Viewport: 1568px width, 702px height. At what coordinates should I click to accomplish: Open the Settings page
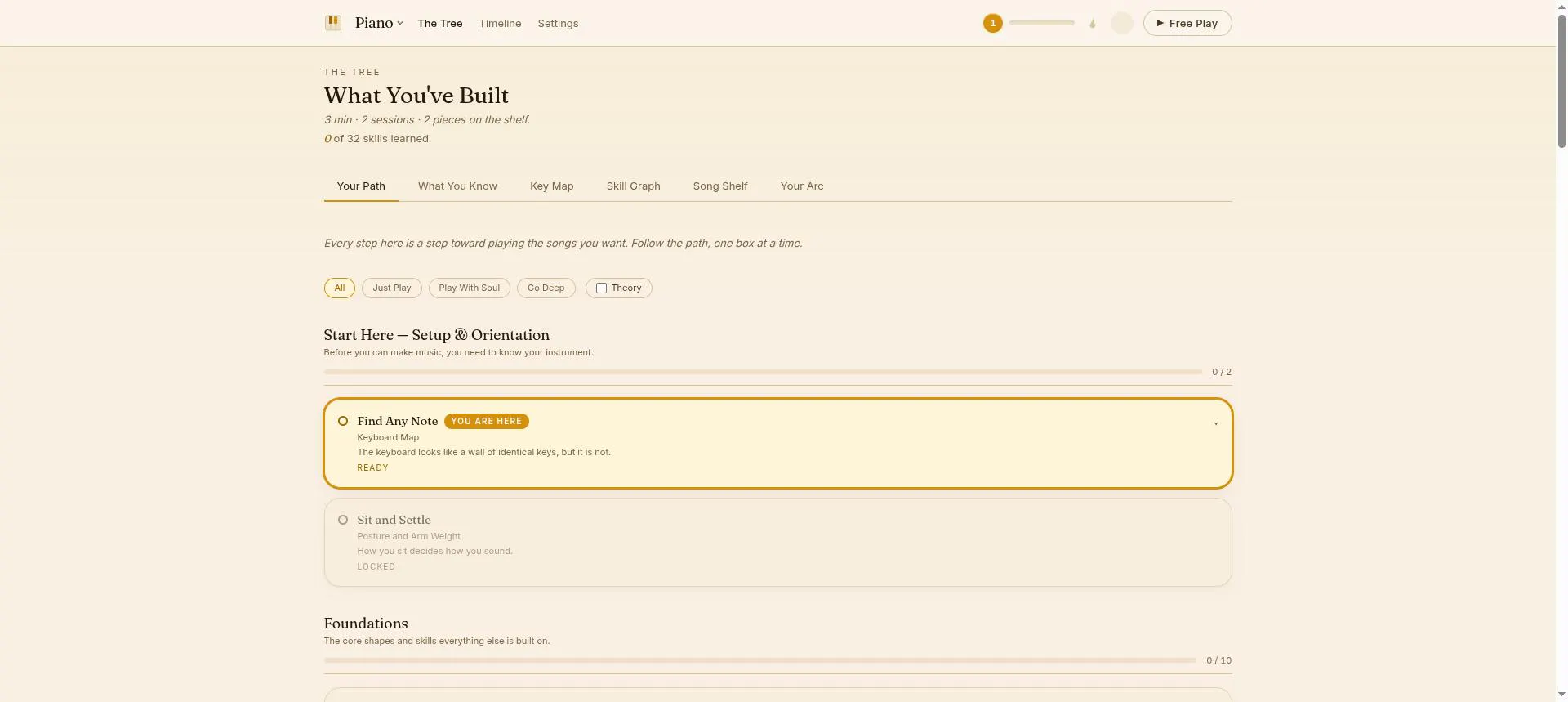tap(558, 23)
